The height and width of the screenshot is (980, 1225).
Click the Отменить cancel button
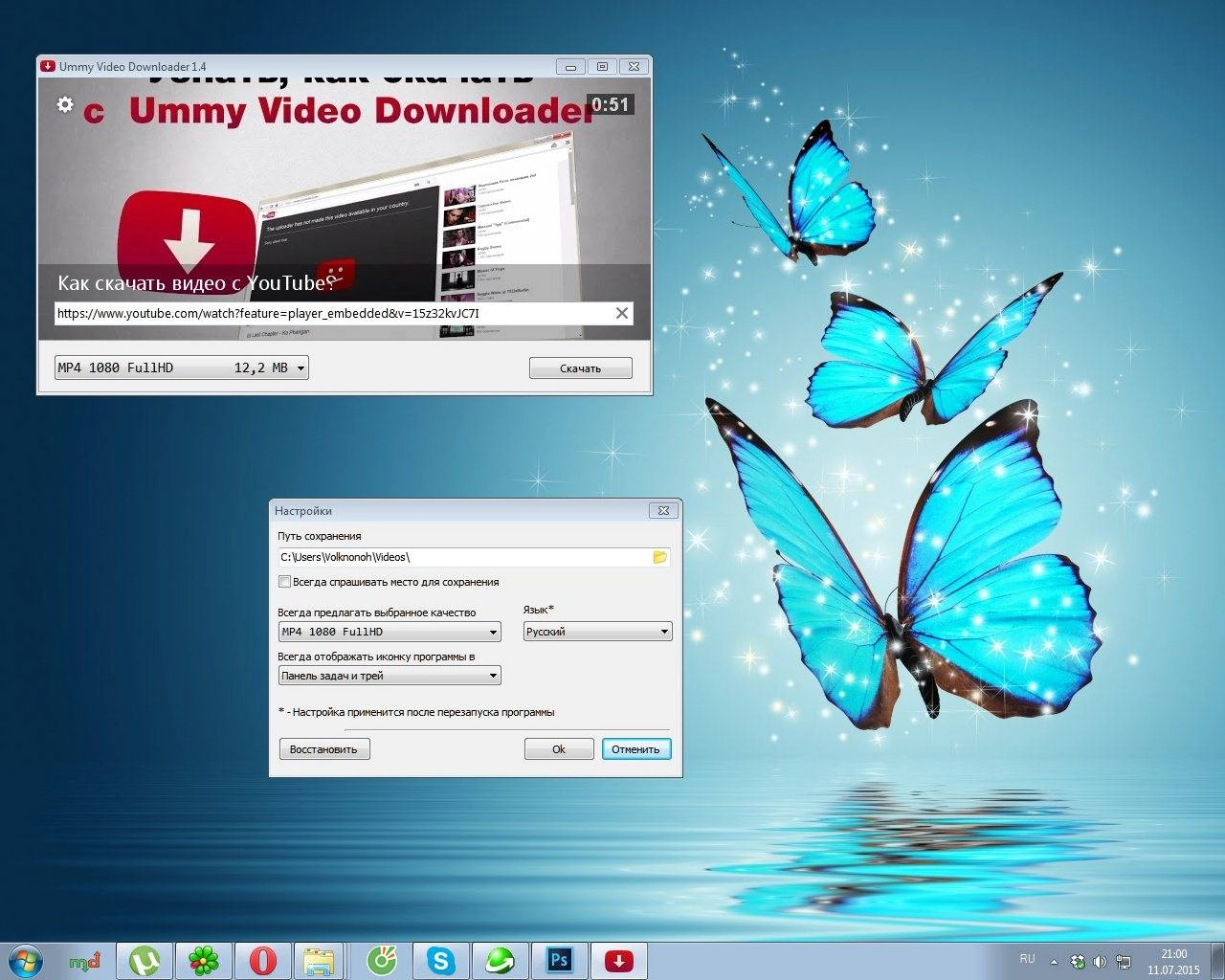click(x=636, y=749)
